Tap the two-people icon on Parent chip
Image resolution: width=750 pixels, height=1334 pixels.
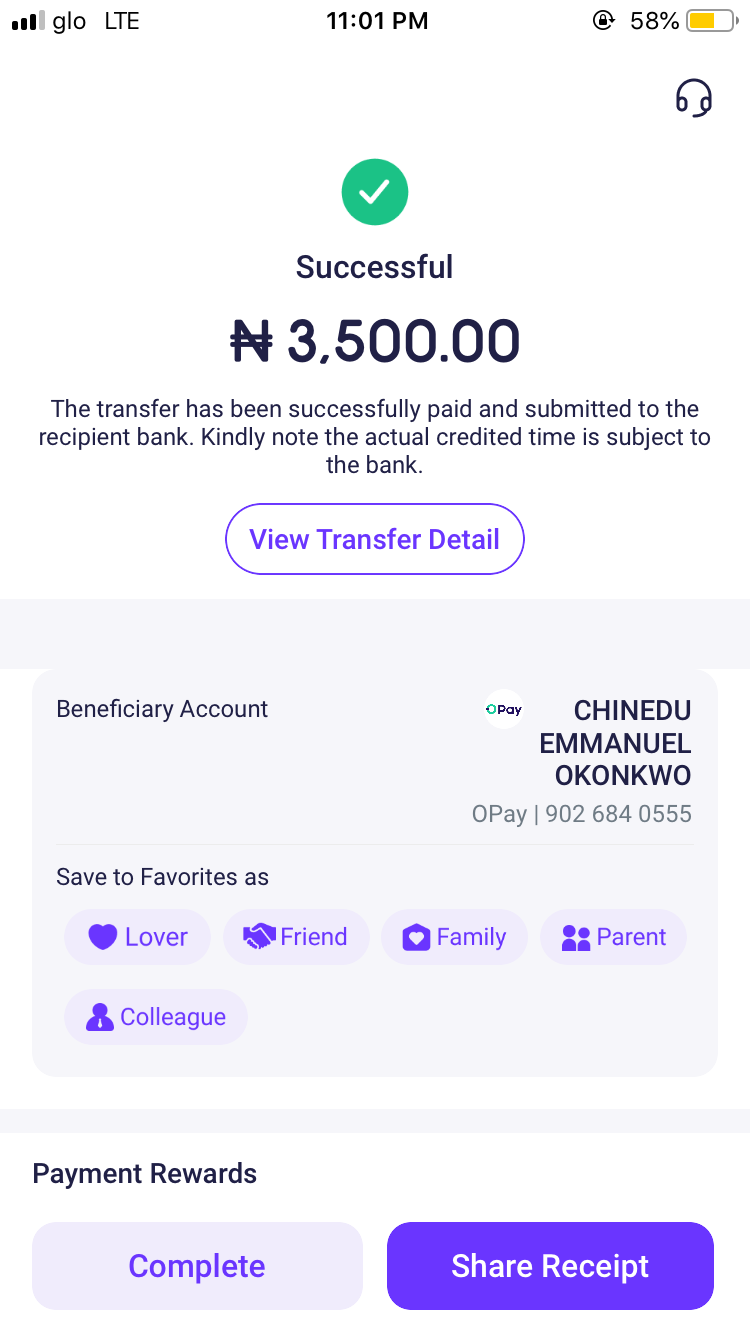tap(576, 937)
